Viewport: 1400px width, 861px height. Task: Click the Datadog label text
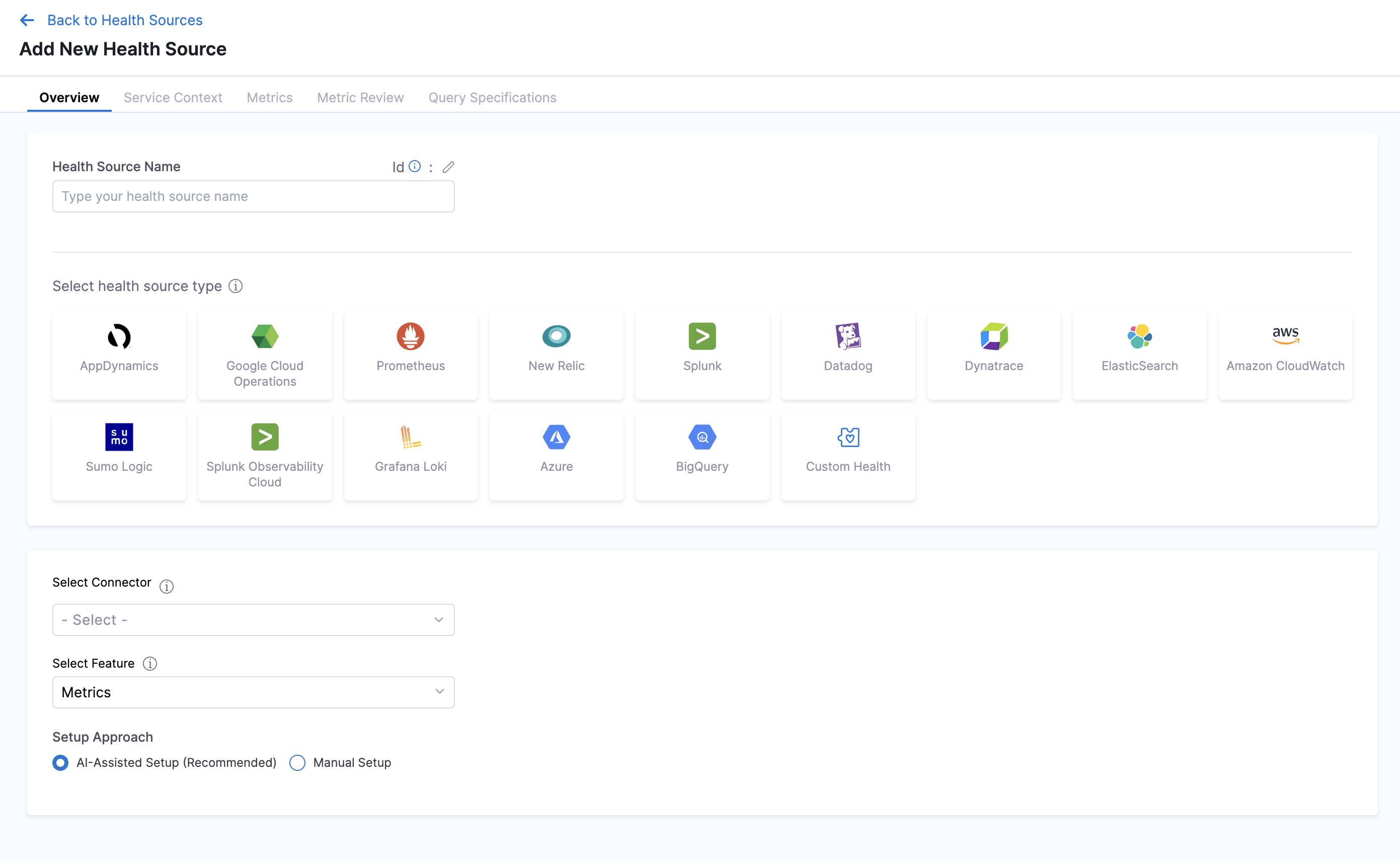(848, 366)
